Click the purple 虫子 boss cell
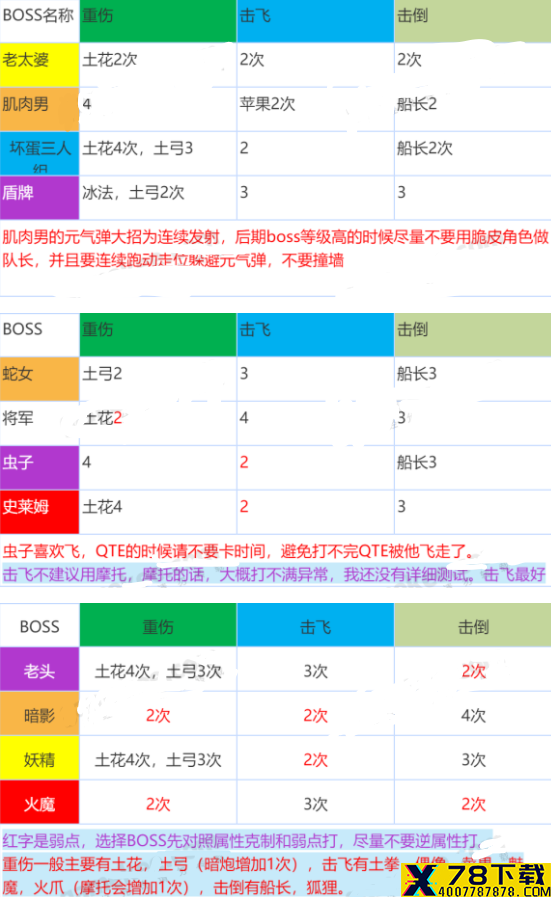The height and width of the screenshot is (897, 551). tap(39, 467)
